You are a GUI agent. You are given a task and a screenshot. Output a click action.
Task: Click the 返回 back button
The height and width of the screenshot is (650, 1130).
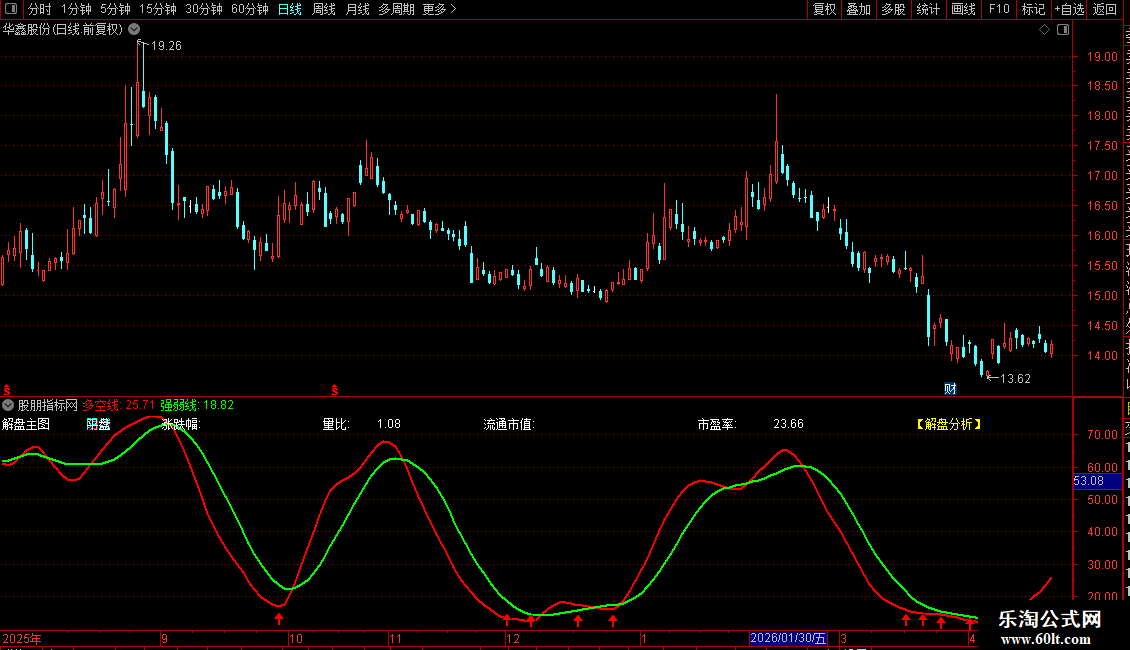(x=1104, y=9)
